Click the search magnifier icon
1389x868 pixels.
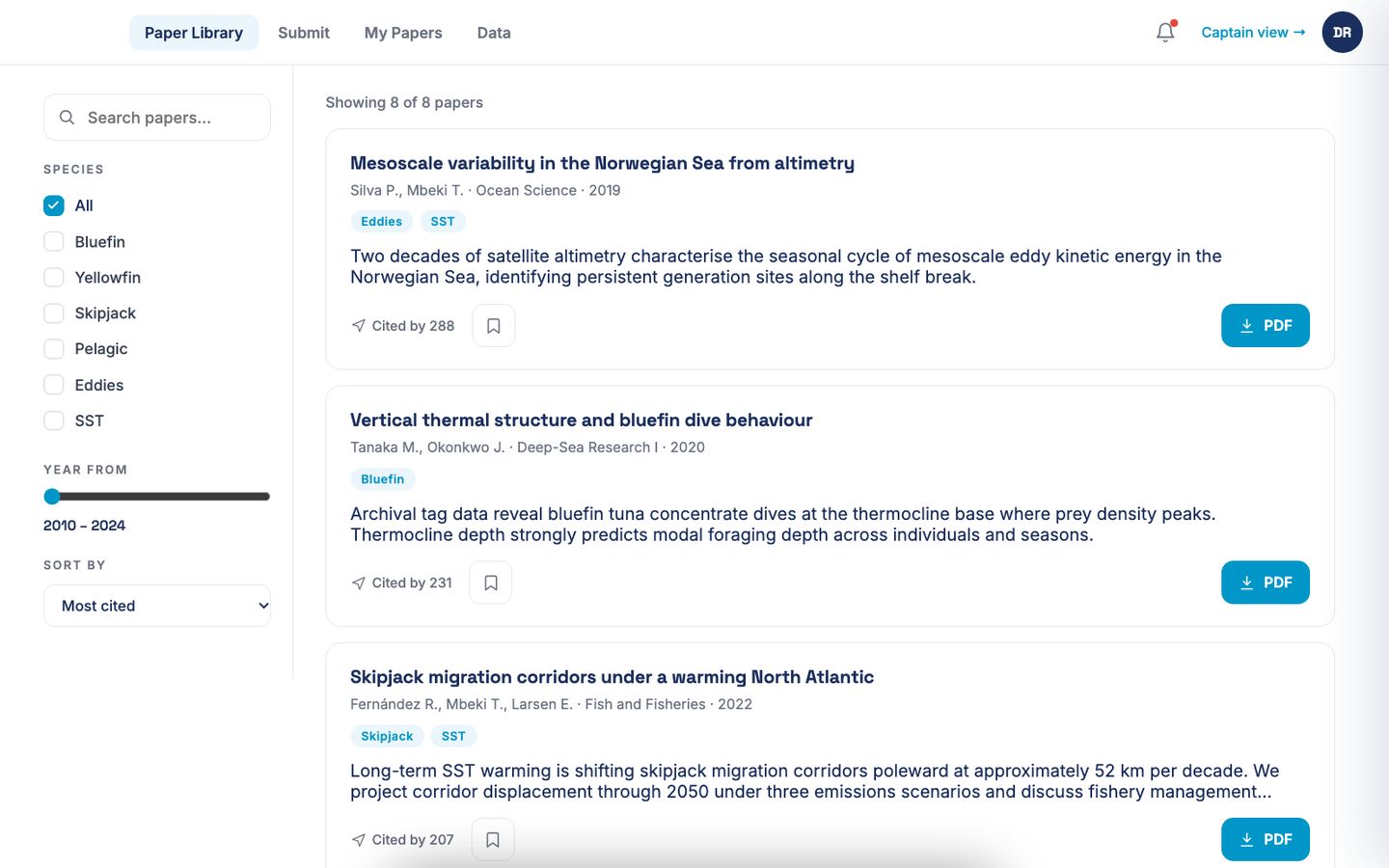67,118
